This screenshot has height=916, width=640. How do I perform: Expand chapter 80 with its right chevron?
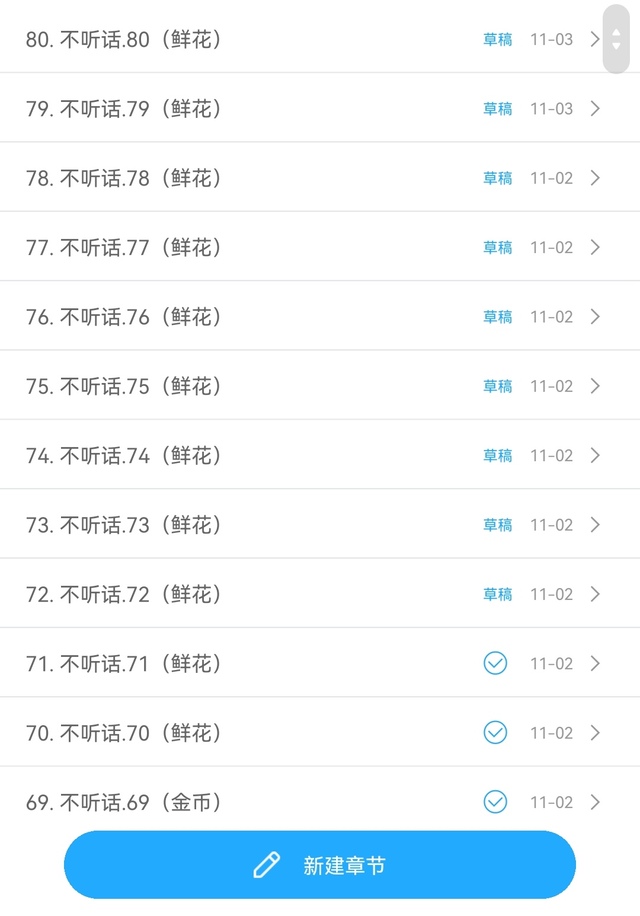pos(595,40)
